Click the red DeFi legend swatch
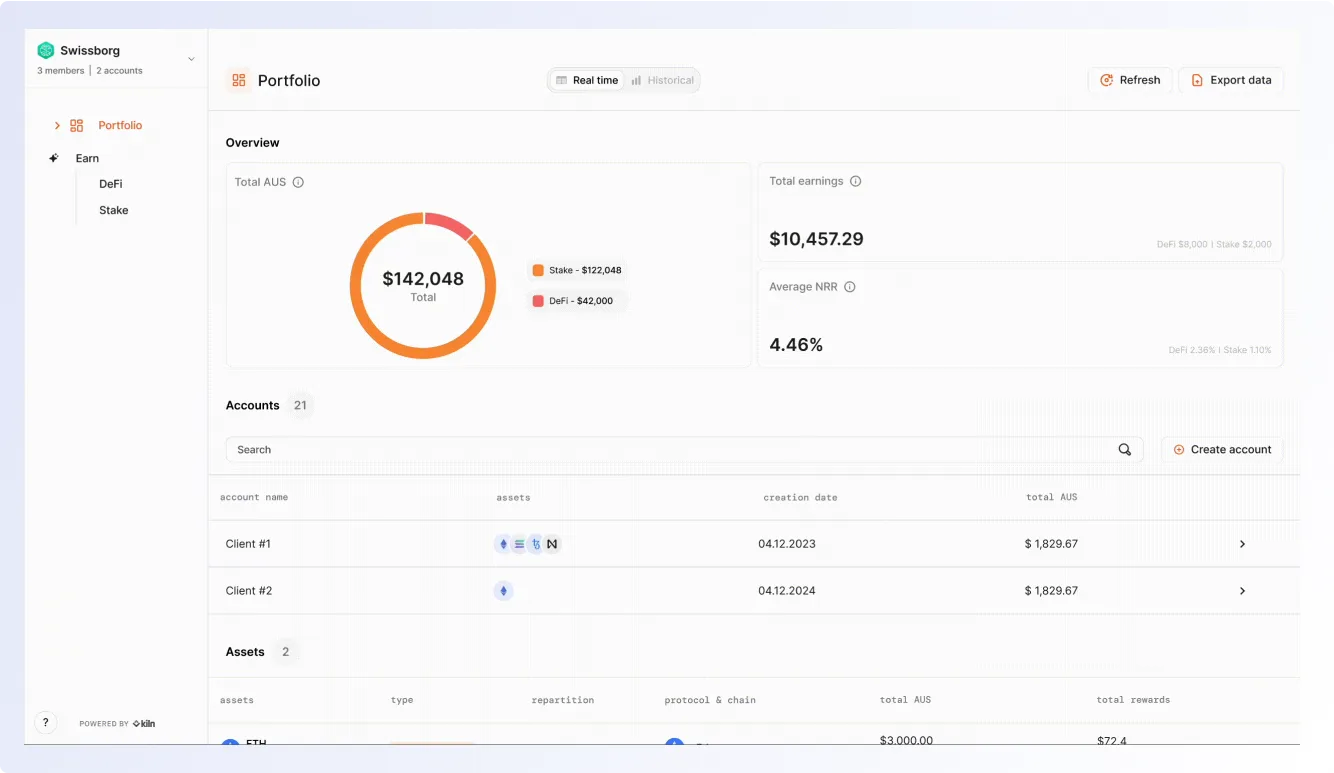This screenshot has height=773, width=1334. 538,300
